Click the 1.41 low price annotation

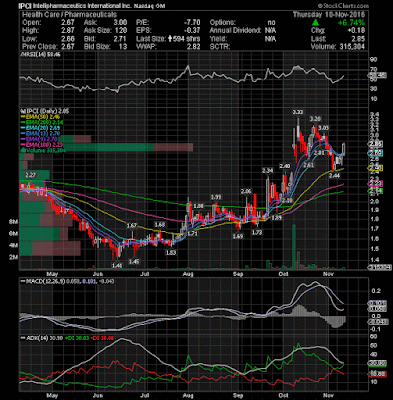[117, 265]
